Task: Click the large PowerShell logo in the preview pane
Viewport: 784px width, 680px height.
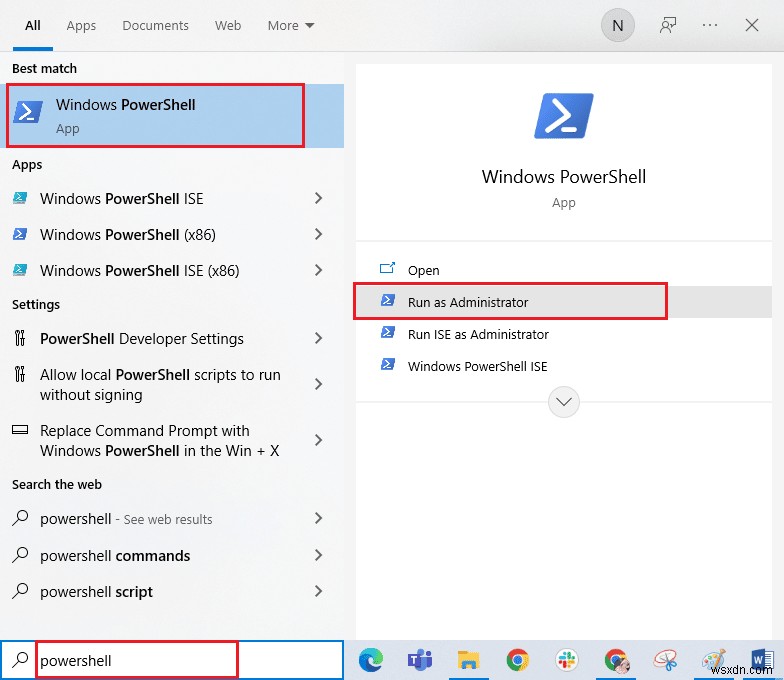Action: pyautogui.click(x=564, y=116)
